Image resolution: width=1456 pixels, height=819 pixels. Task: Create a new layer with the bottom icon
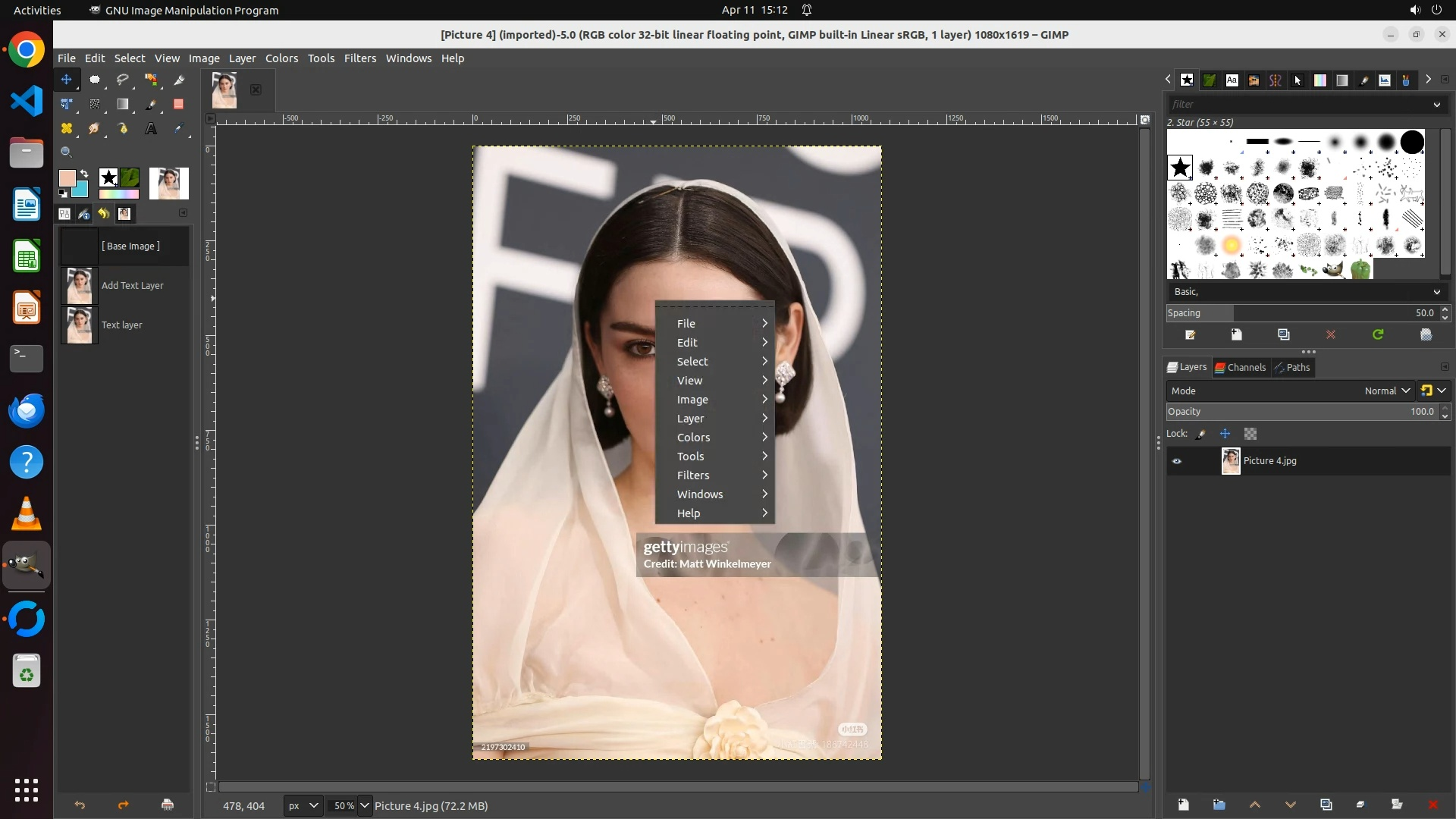1183,805
